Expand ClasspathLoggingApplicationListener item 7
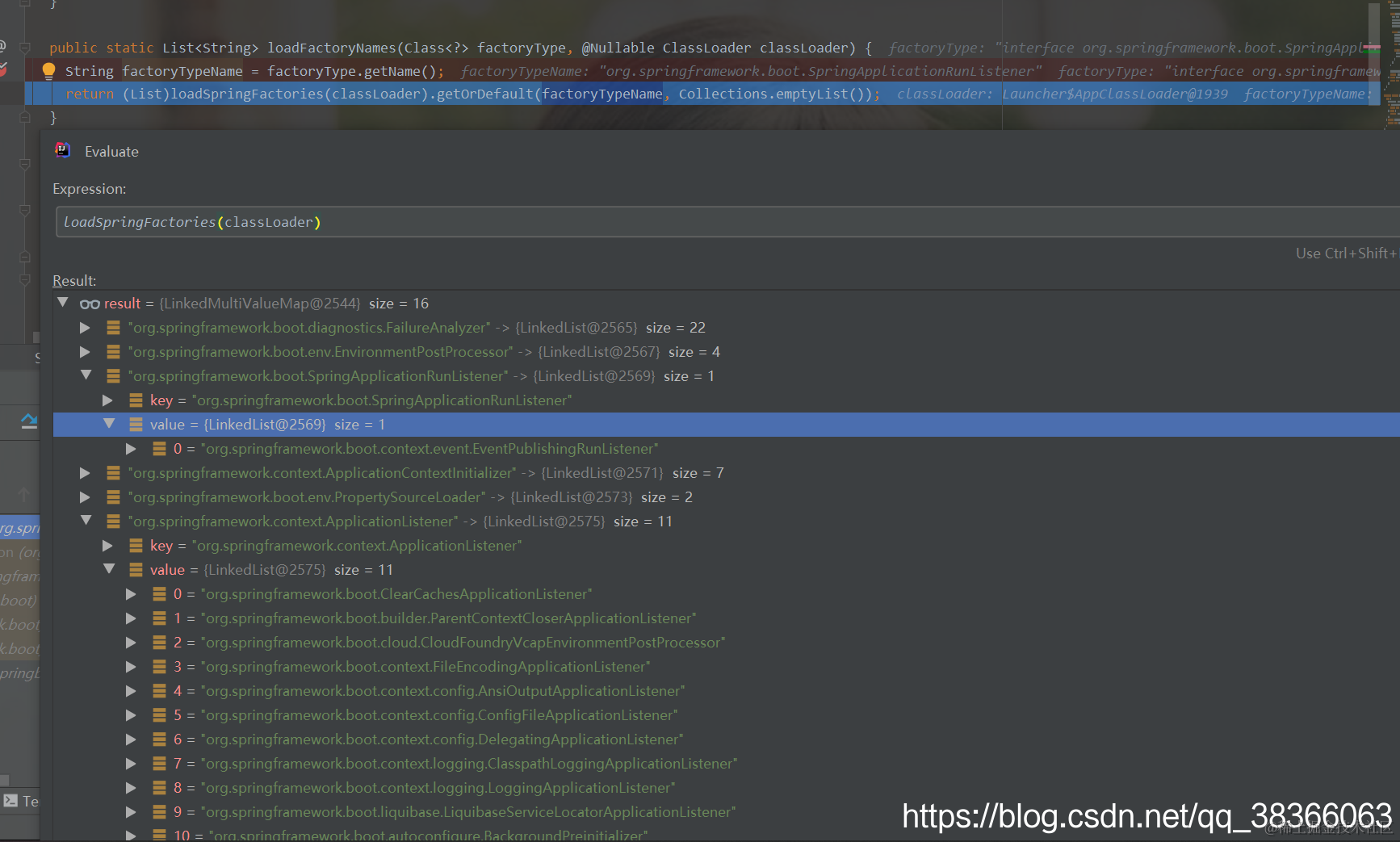This screenshot has height=842, width=1400. (131, 764)
